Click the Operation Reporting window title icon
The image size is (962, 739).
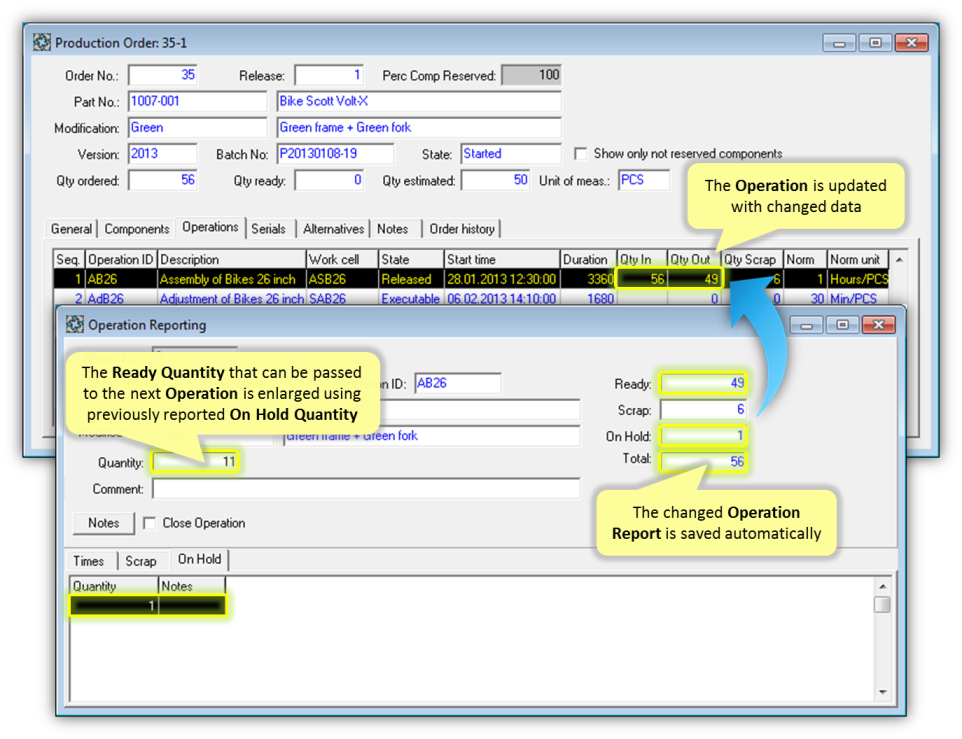click(x=75, y=324)
